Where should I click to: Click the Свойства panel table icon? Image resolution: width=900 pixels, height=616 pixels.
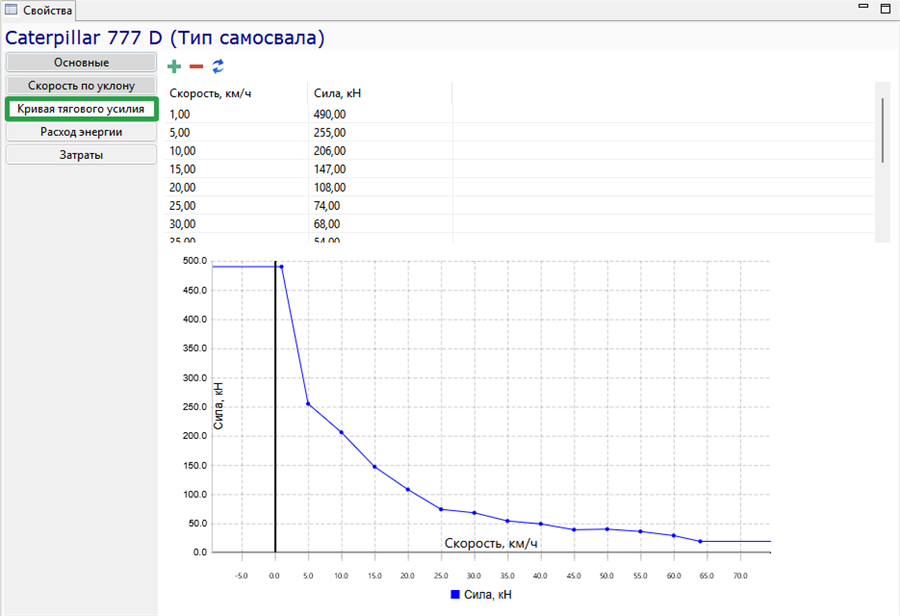click(x=11, y=9)
